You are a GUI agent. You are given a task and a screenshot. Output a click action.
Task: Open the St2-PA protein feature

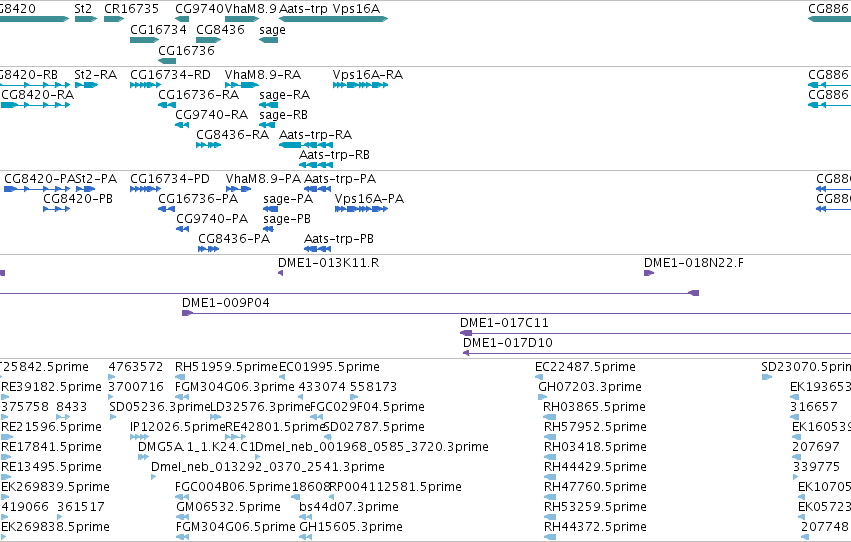(x=85, y=189)
